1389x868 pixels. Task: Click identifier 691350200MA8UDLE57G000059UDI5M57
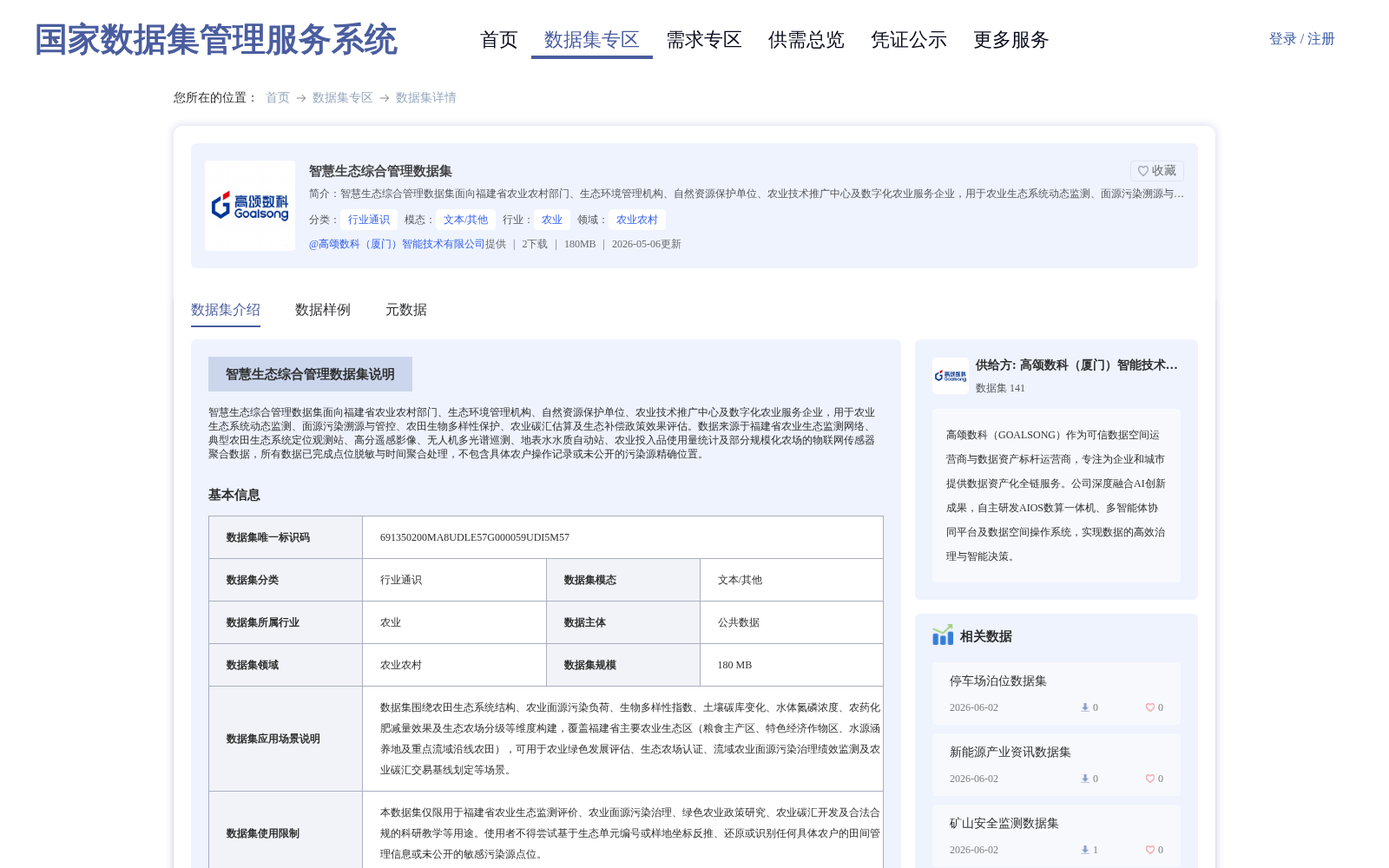[x=475, y=537]
